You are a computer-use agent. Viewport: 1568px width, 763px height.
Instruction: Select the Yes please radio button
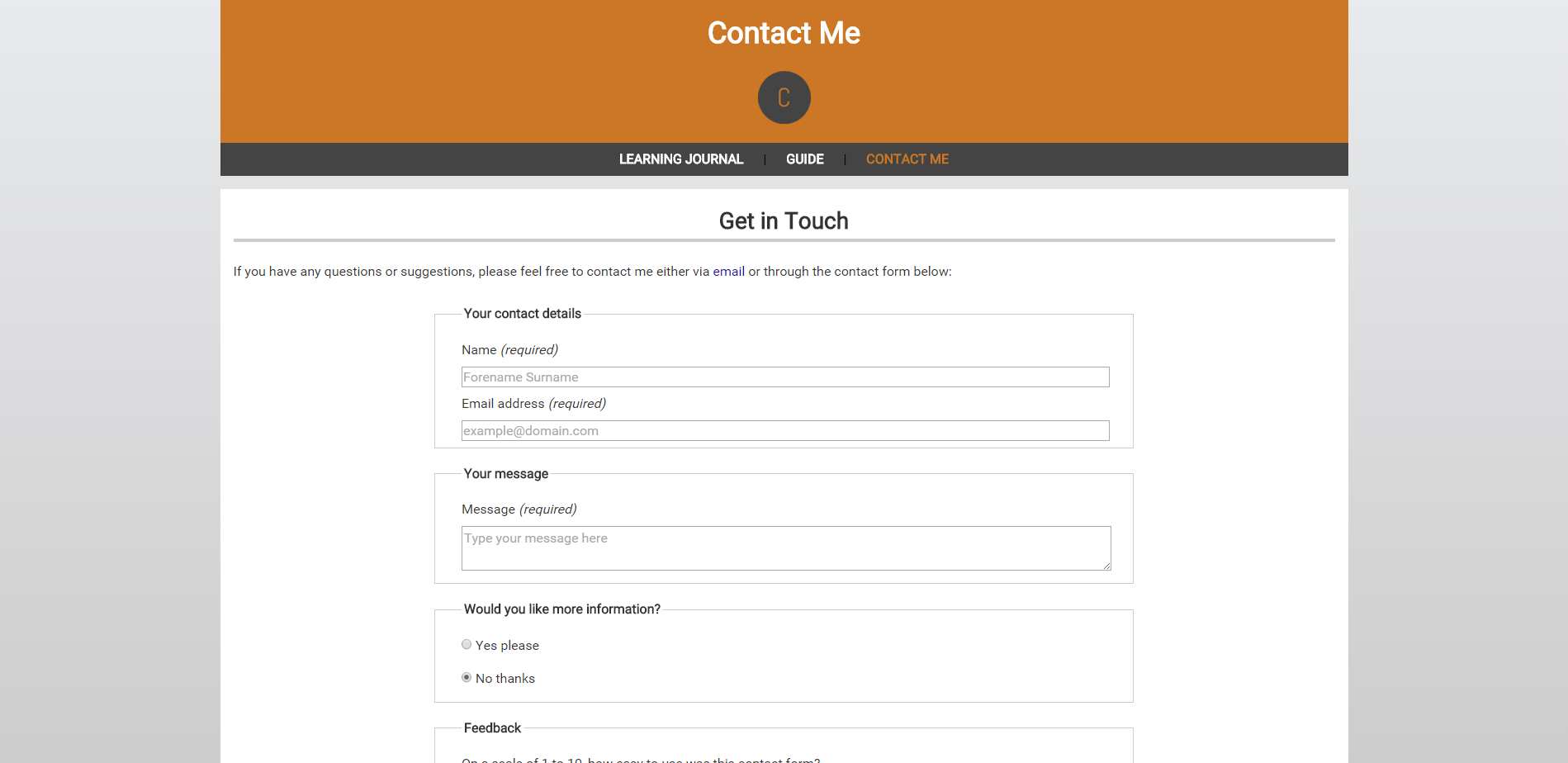[467, 645]
